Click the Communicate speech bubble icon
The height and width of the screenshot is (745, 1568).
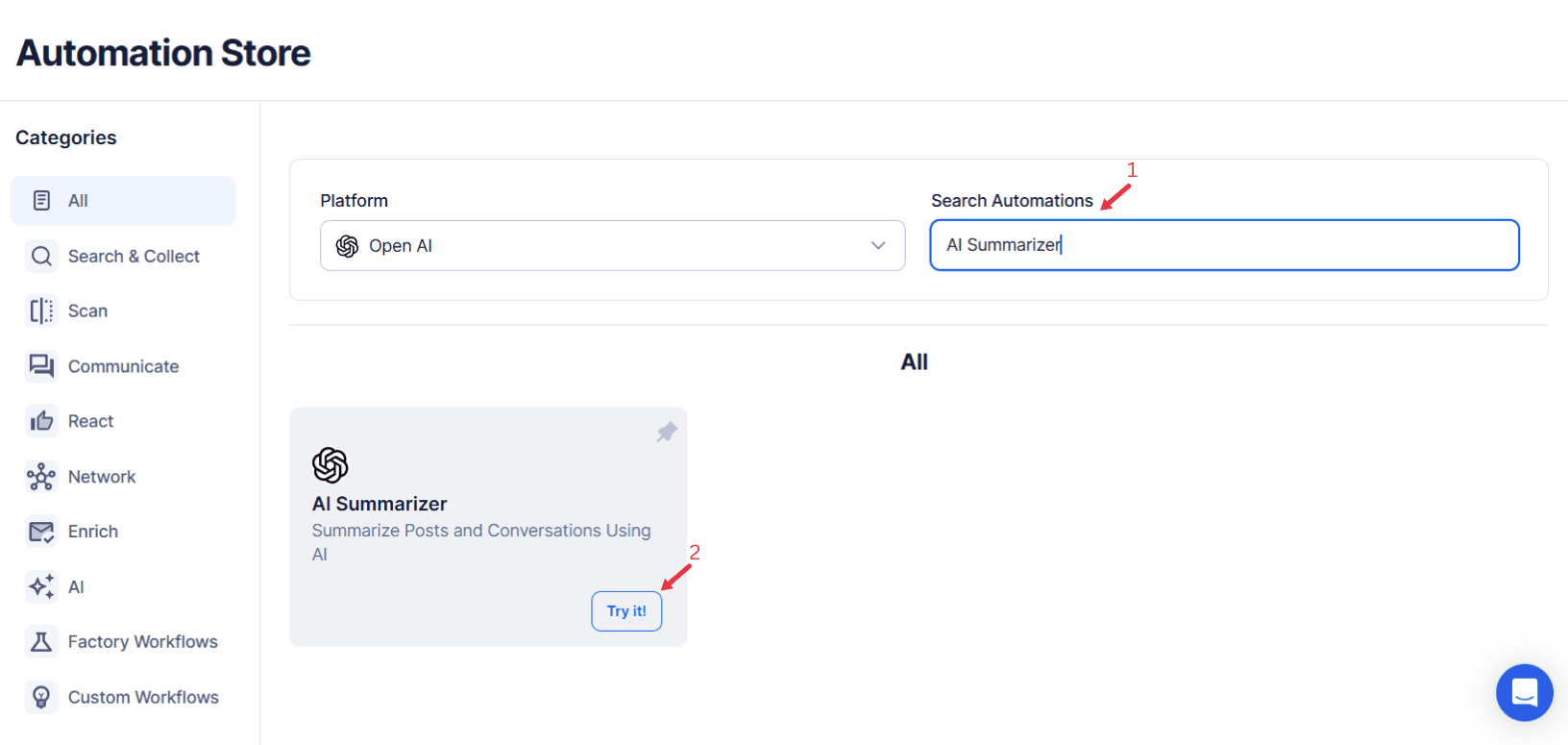pos(40,365)
